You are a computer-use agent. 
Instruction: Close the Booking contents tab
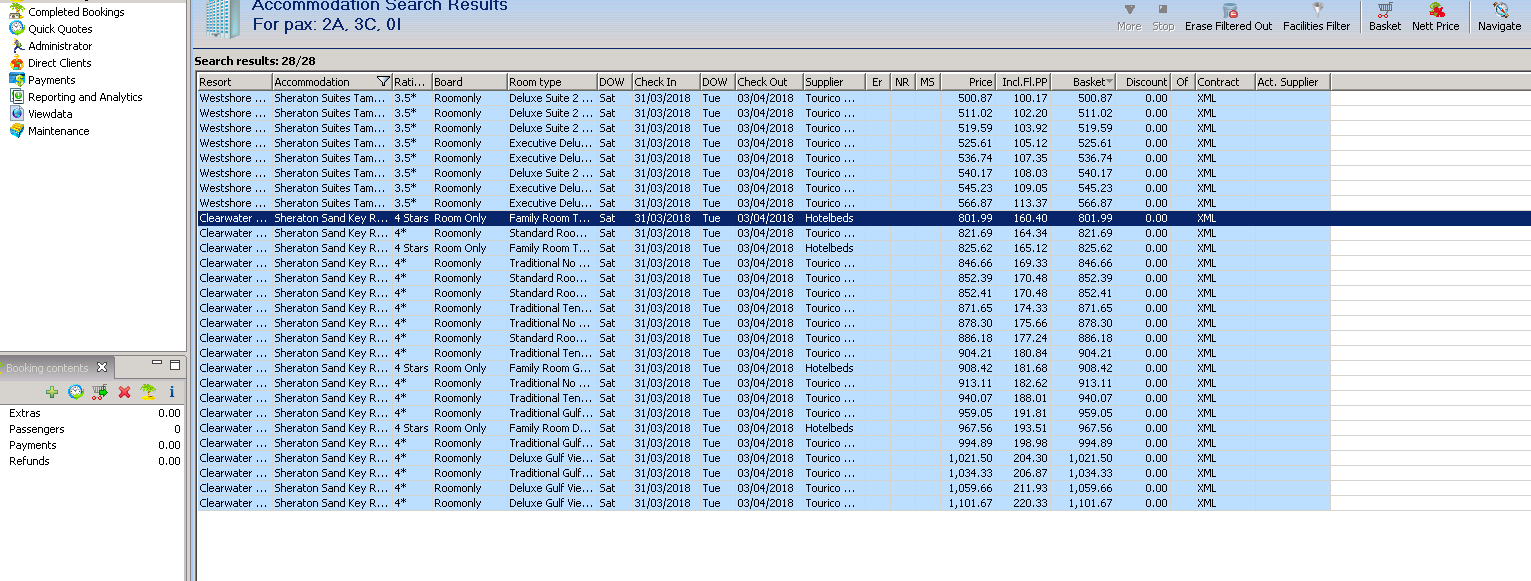click(x=101, y=368)
